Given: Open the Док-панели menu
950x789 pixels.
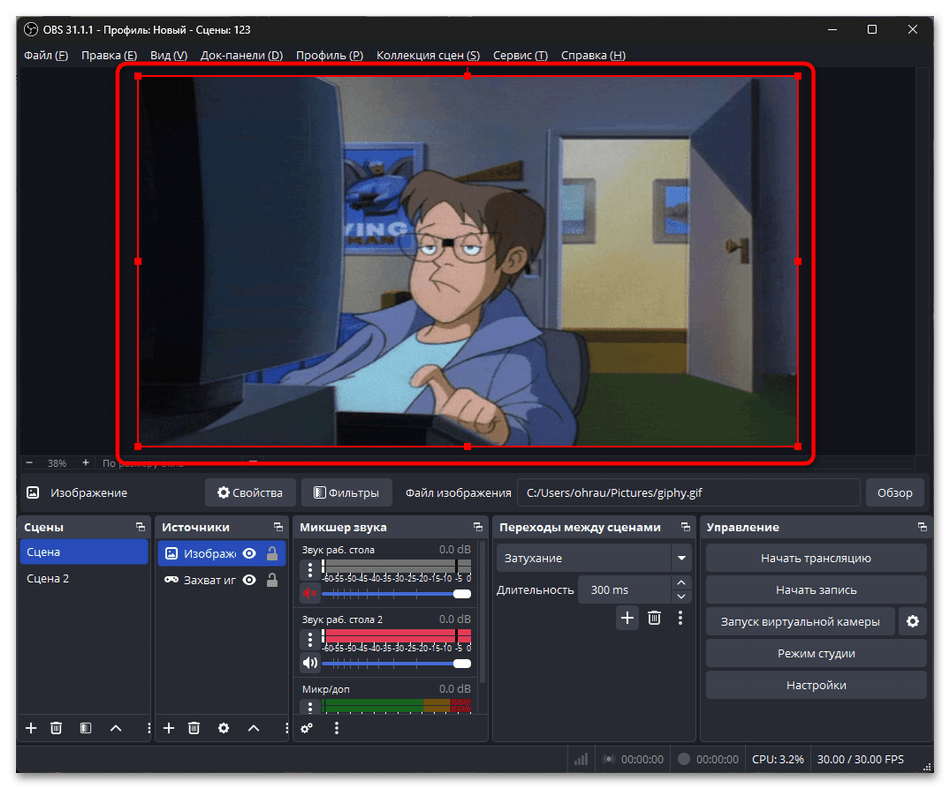Looking at the screenshot, I should pyautogui.click(x=241, y=55).
